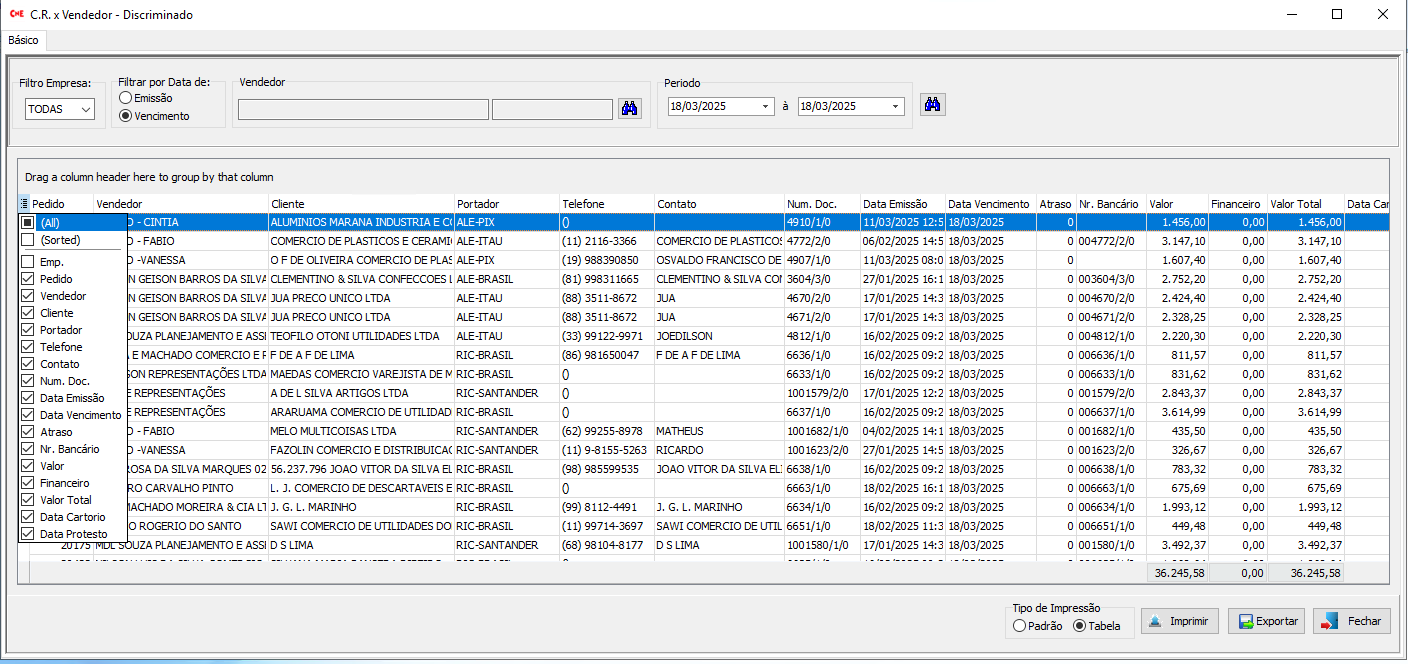Sort by the Portador column header
The image size is (1408, 664).
click(505, 204)
